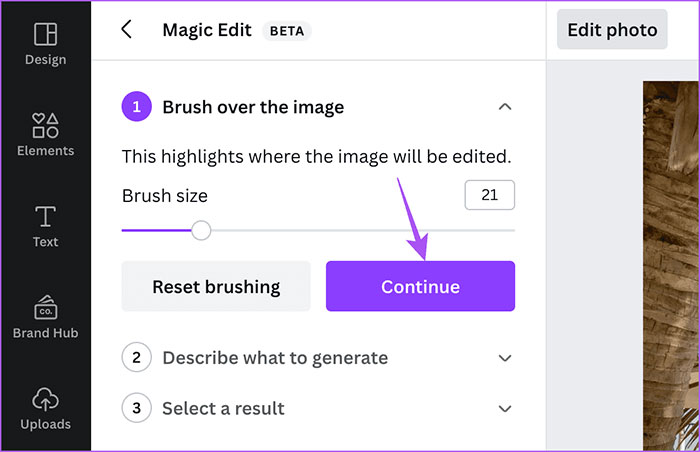Image resolution: width=700 pixels, height=452 pixels.
Task: Click the BETA label badge
Action: (x=287, y=30)
